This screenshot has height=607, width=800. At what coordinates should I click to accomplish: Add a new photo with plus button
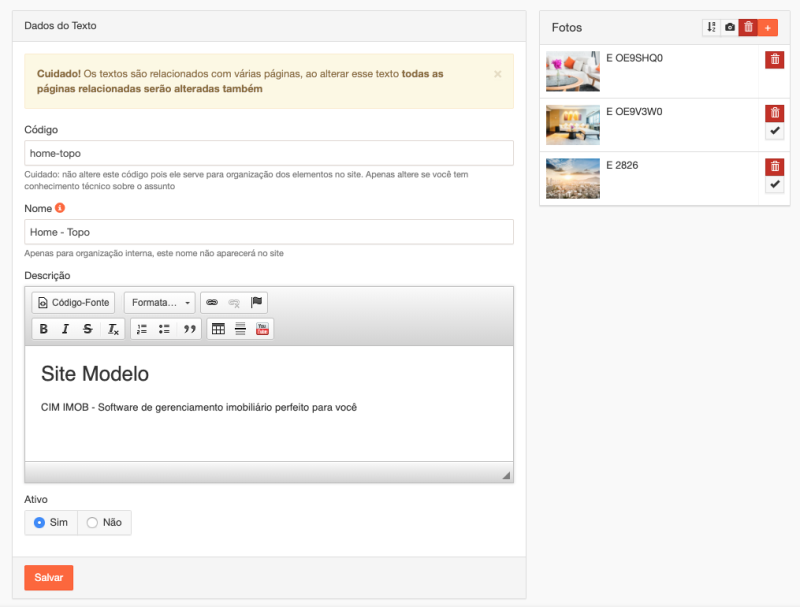pyautogui.click(x=768, y=27)
